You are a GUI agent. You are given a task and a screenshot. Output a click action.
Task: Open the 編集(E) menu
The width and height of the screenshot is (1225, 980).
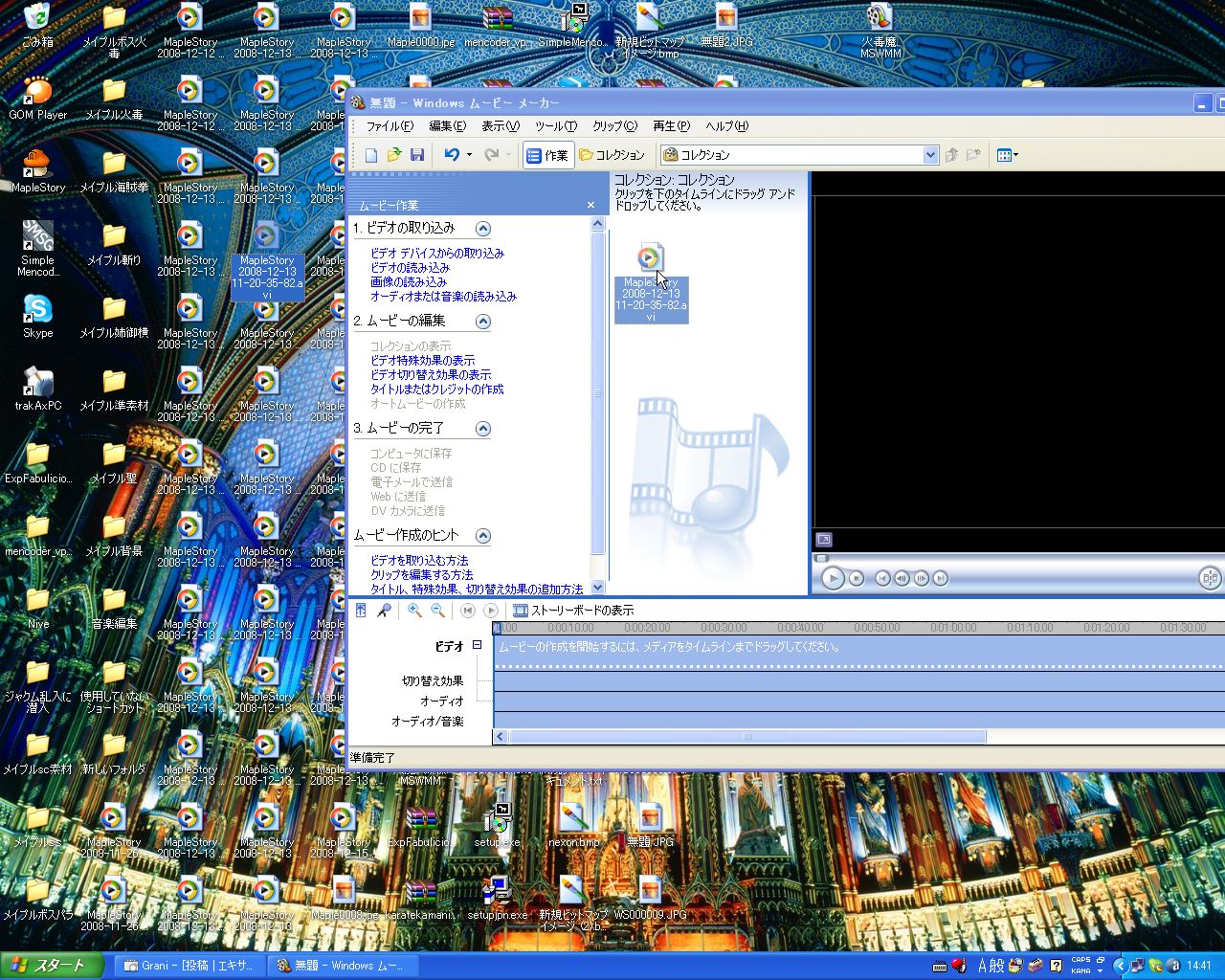point(448,126)
